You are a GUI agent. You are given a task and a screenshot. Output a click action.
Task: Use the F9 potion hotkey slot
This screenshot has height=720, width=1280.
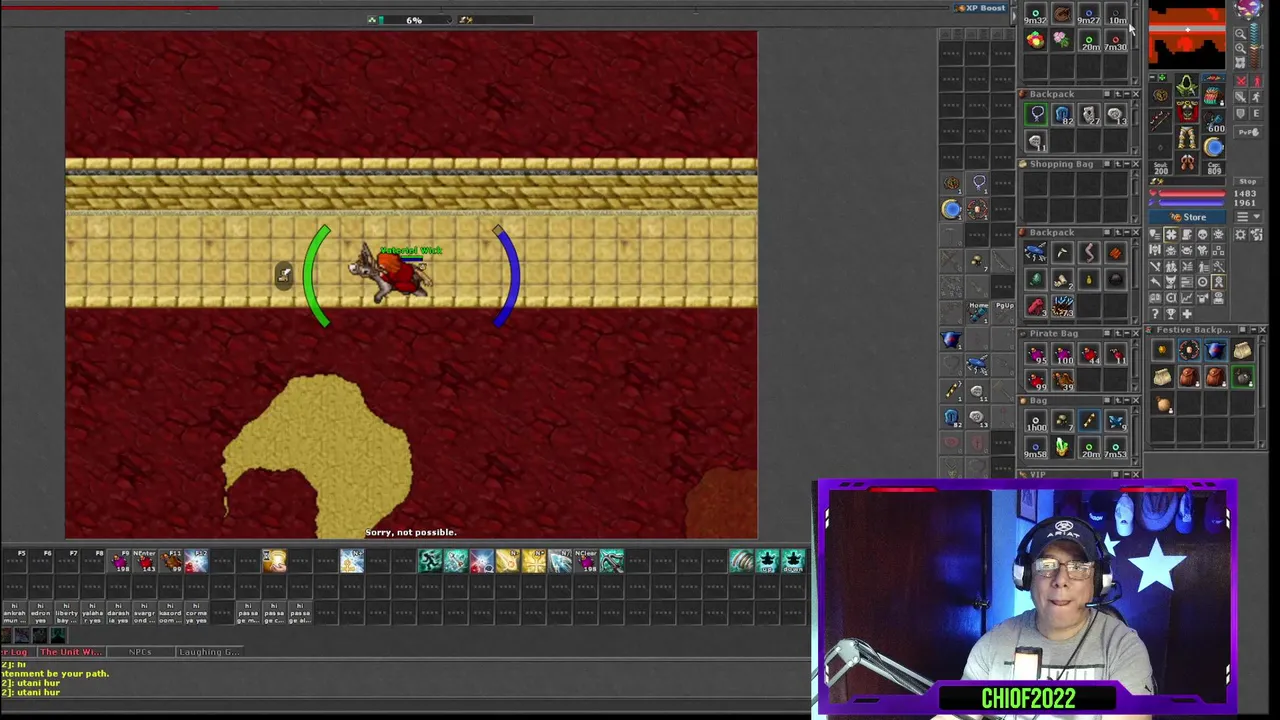click(119, 561)
